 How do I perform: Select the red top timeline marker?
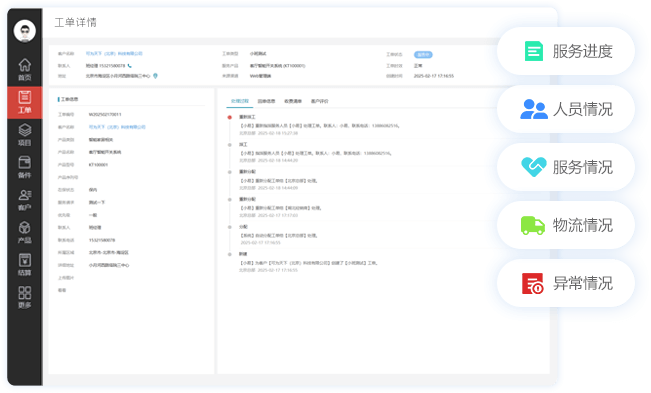point(230,117)
